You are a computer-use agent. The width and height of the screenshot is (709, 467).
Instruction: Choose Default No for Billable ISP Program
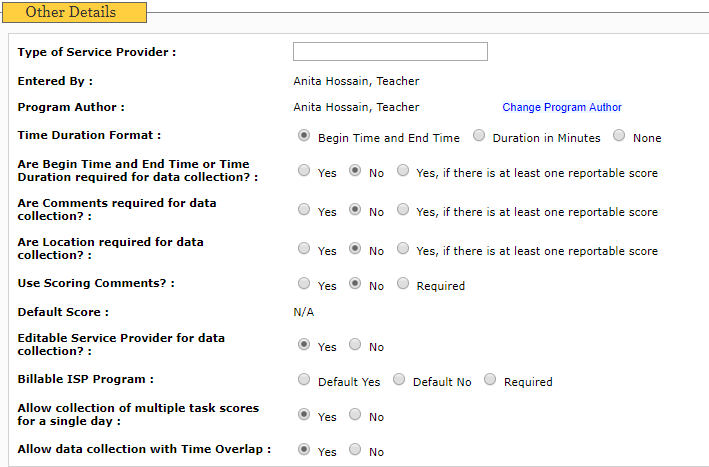point(399,379)
